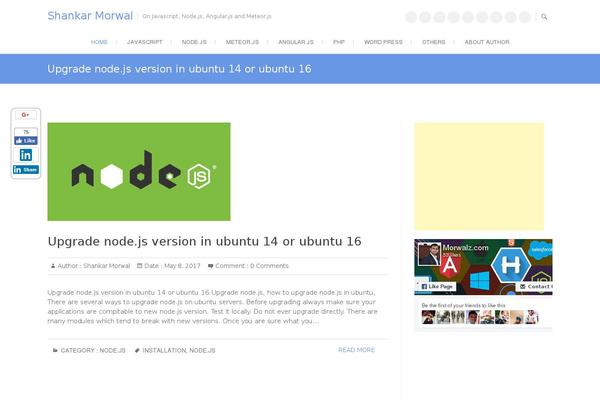Click the node.js featured image

139,171
